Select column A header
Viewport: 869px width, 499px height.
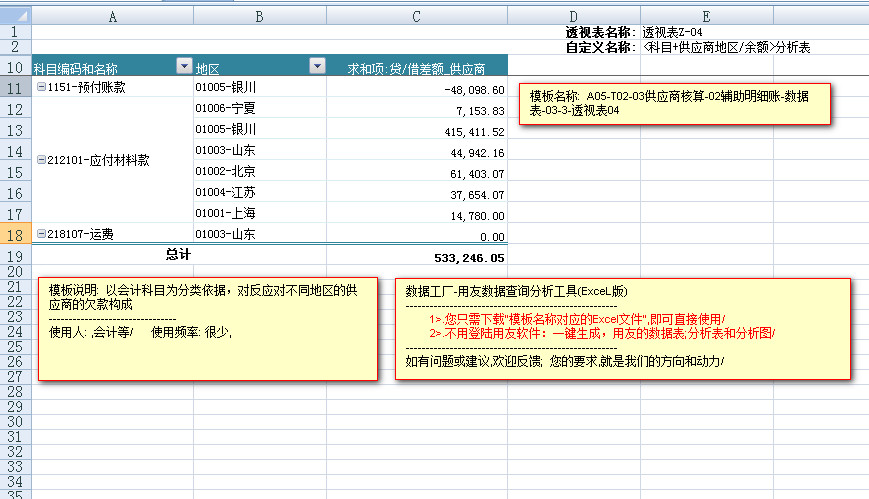click(112, 16)
